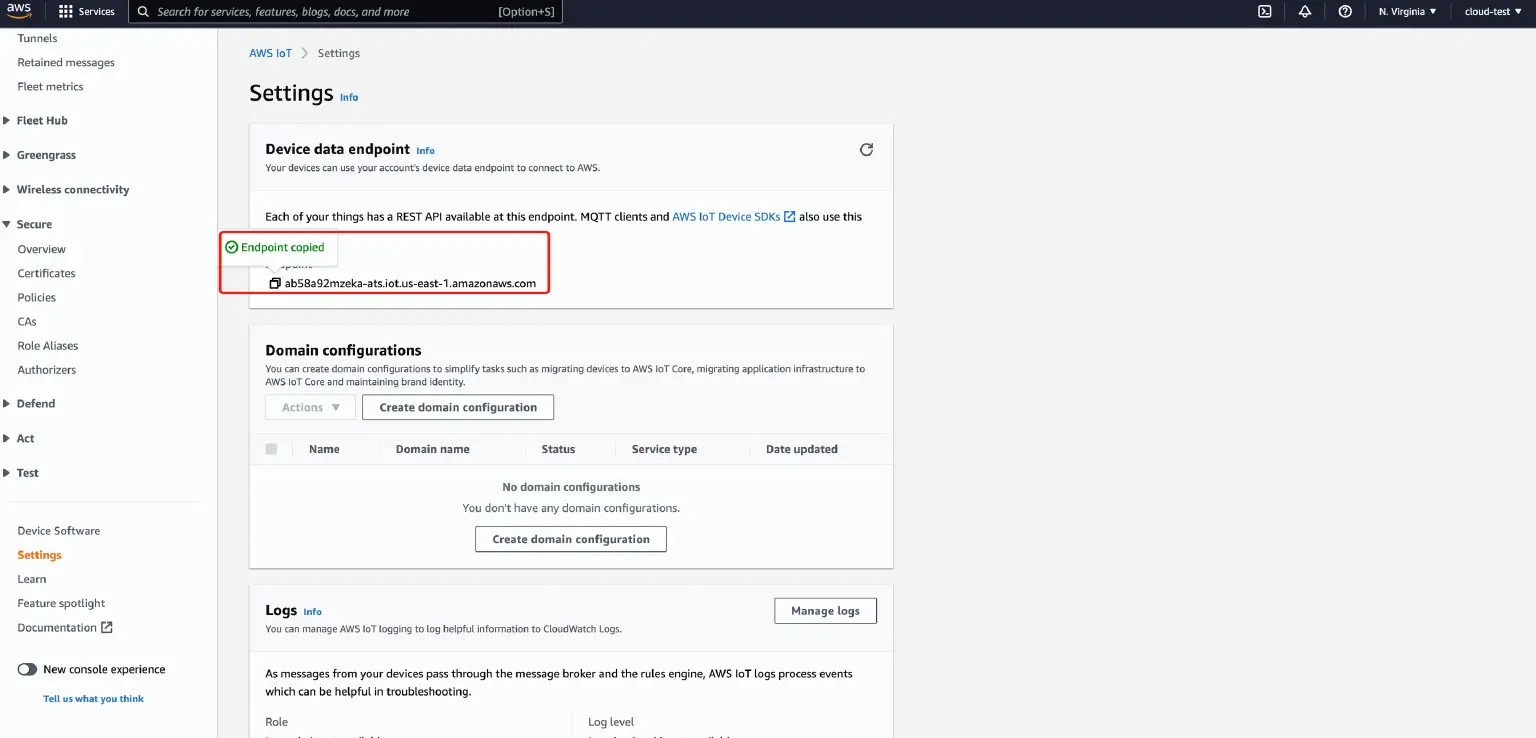Open the Info link next to Logs
This screenshot has width=1536, height=738.
tap(312, 611)
